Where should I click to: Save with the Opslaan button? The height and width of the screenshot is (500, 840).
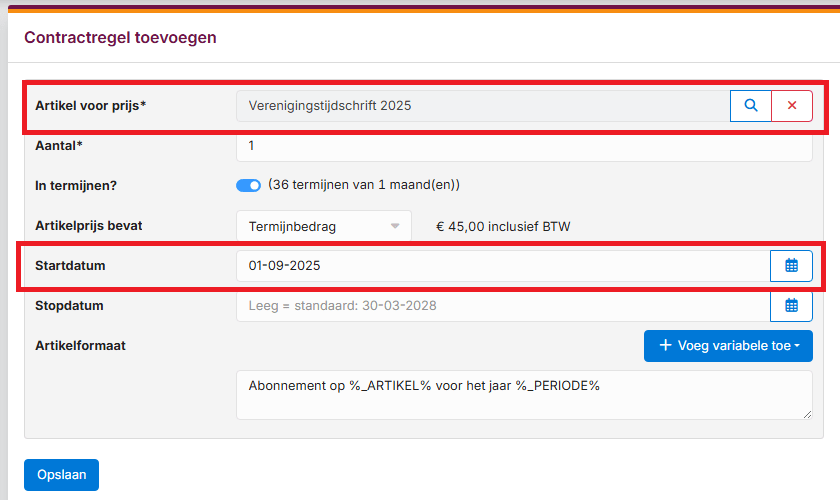point(62,475)
